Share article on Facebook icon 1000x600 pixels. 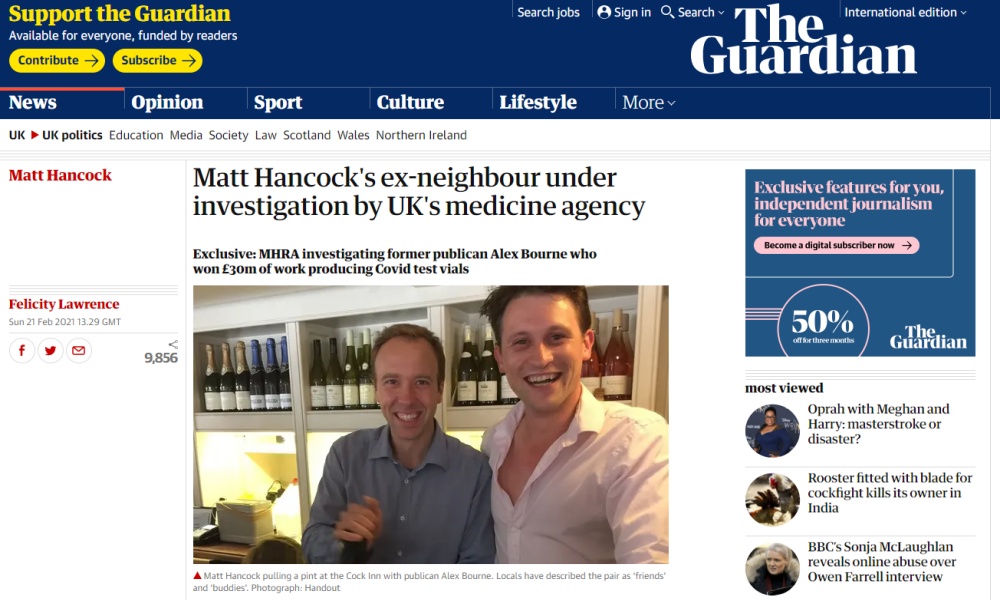click(x=22, y=351)
